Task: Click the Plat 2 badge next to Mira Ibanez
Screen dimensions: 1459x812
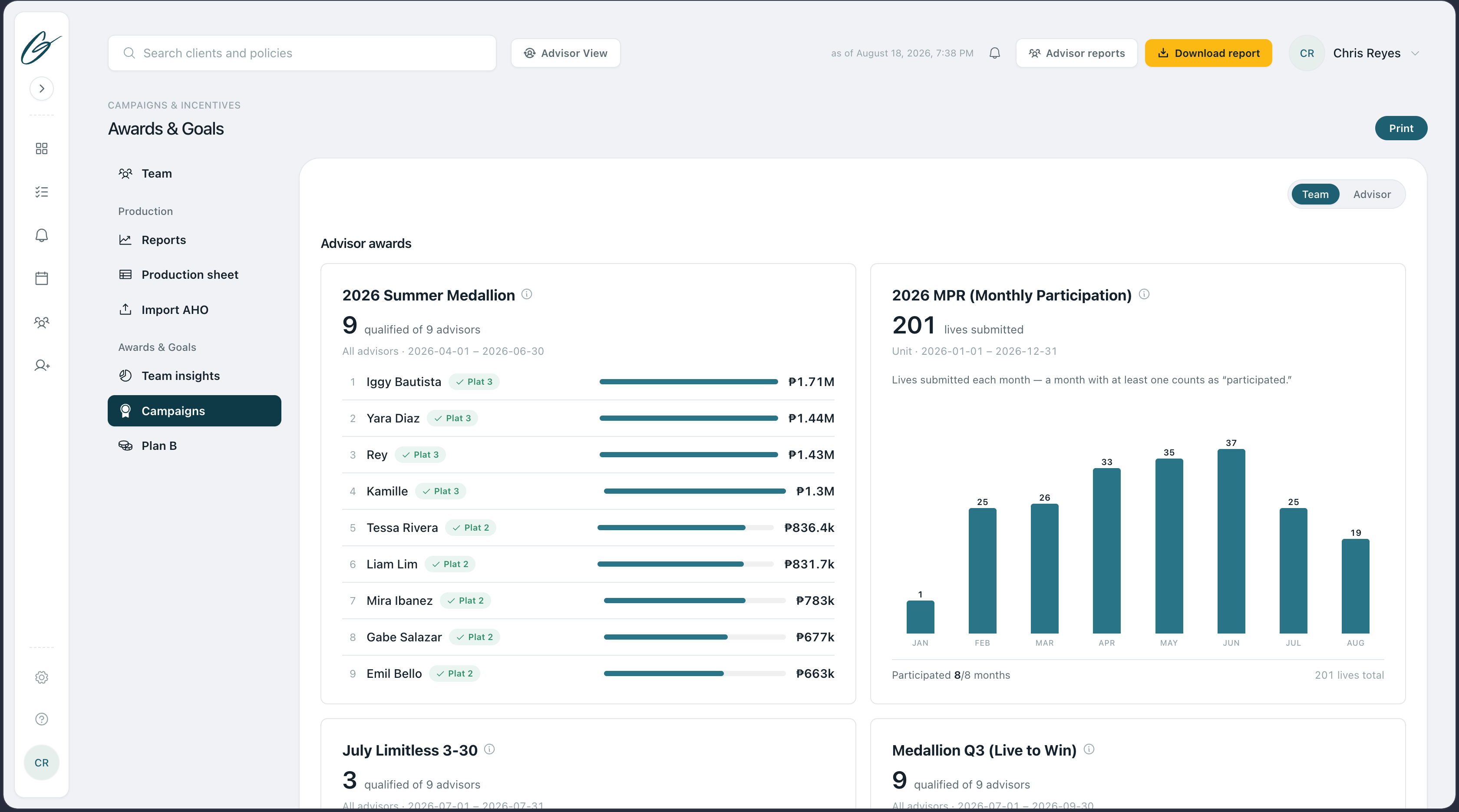Action: click(465, 600)
